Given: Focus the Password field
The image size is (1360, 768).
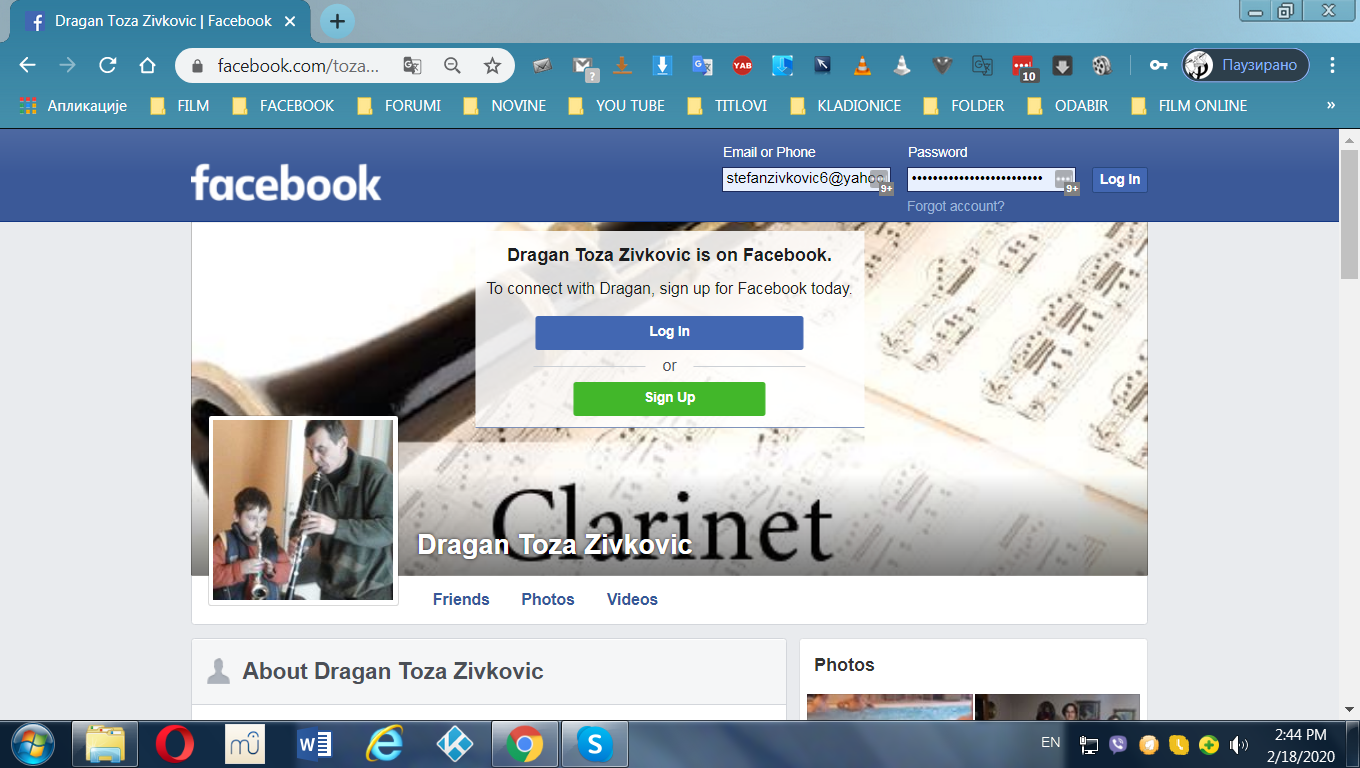Looking at the screenshot, I should coord(991,179).
